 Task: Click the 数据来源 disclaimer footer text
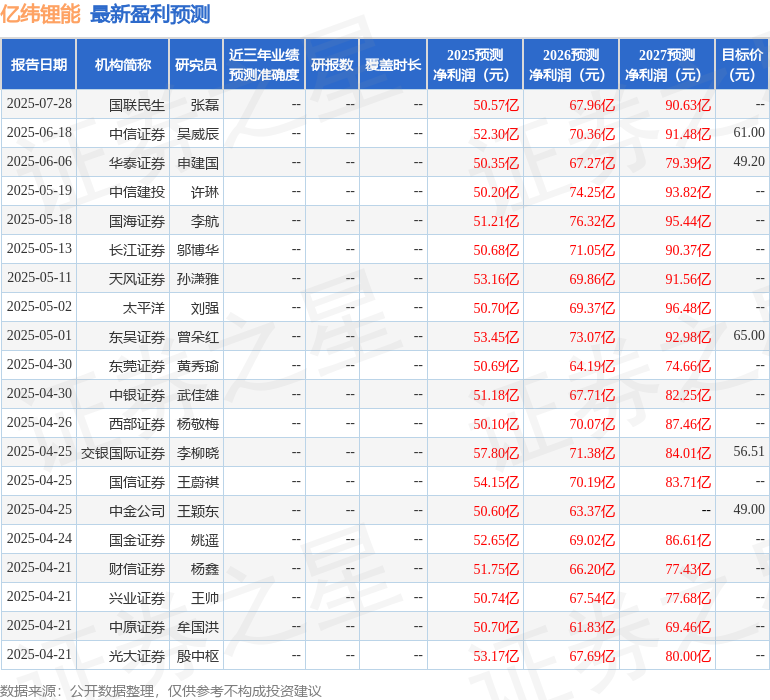[161, 691]
